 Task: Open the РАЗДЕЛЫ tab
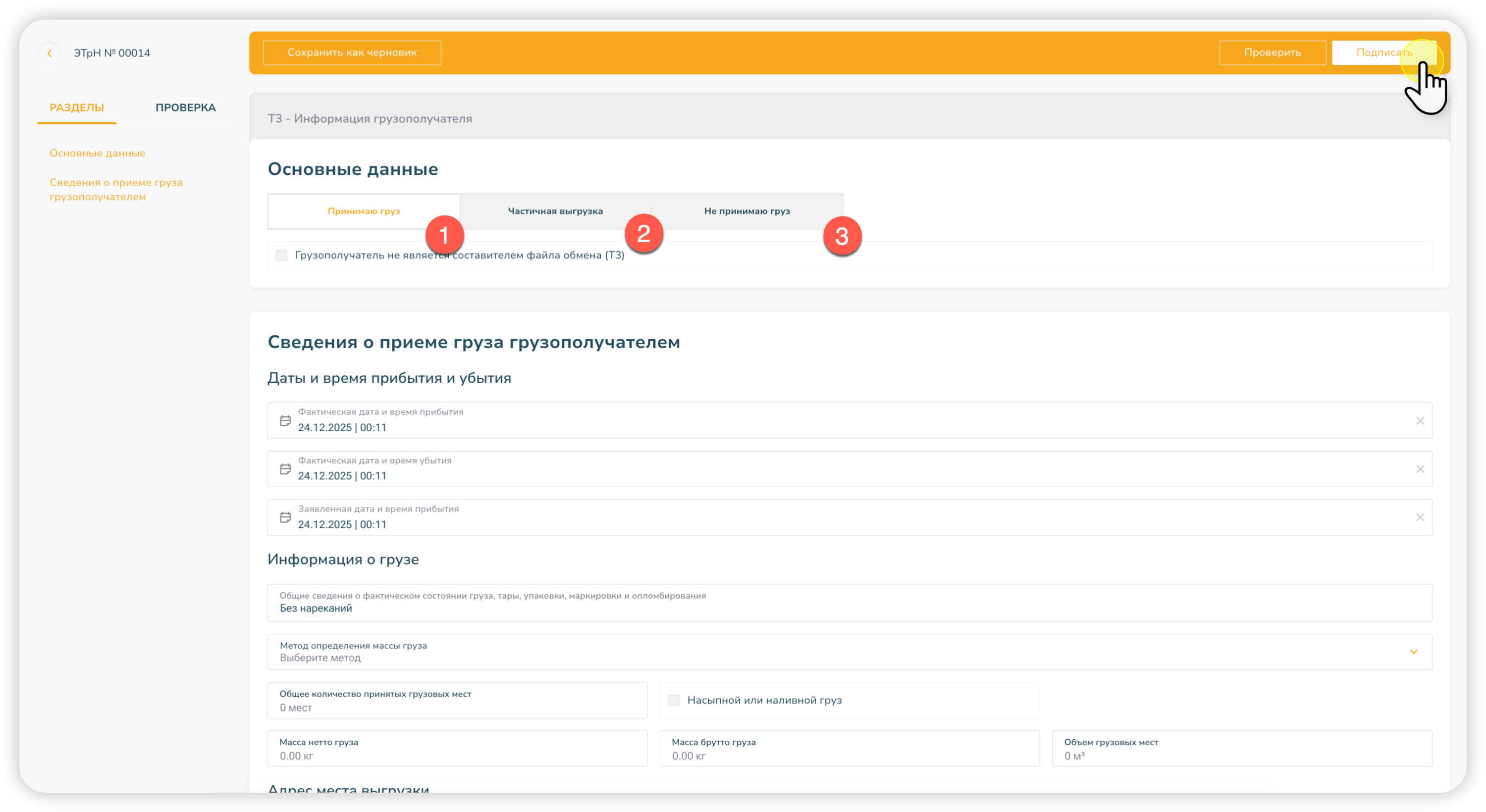pyautogui.click(x=77, y=107)
